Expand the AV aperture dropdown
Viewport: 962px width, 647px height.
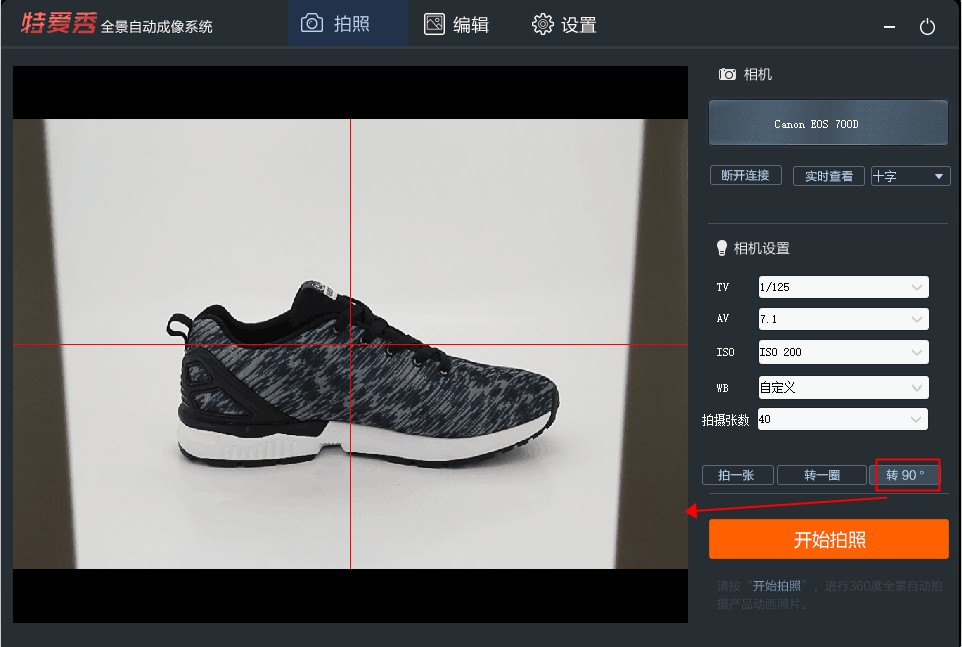click(x=843, y=320)
